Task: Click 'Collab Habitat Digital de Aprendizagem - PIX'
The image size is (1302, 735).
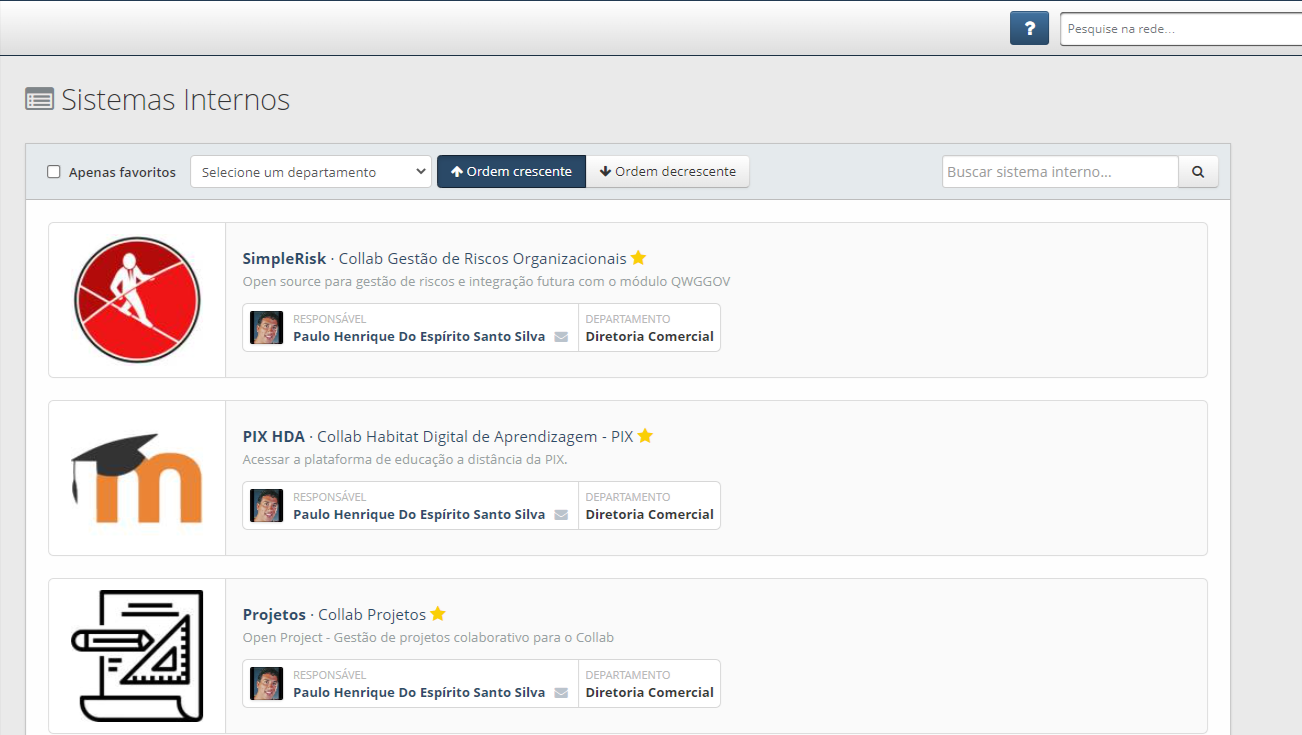Action: pyautogui.click(x=475, y=436)
